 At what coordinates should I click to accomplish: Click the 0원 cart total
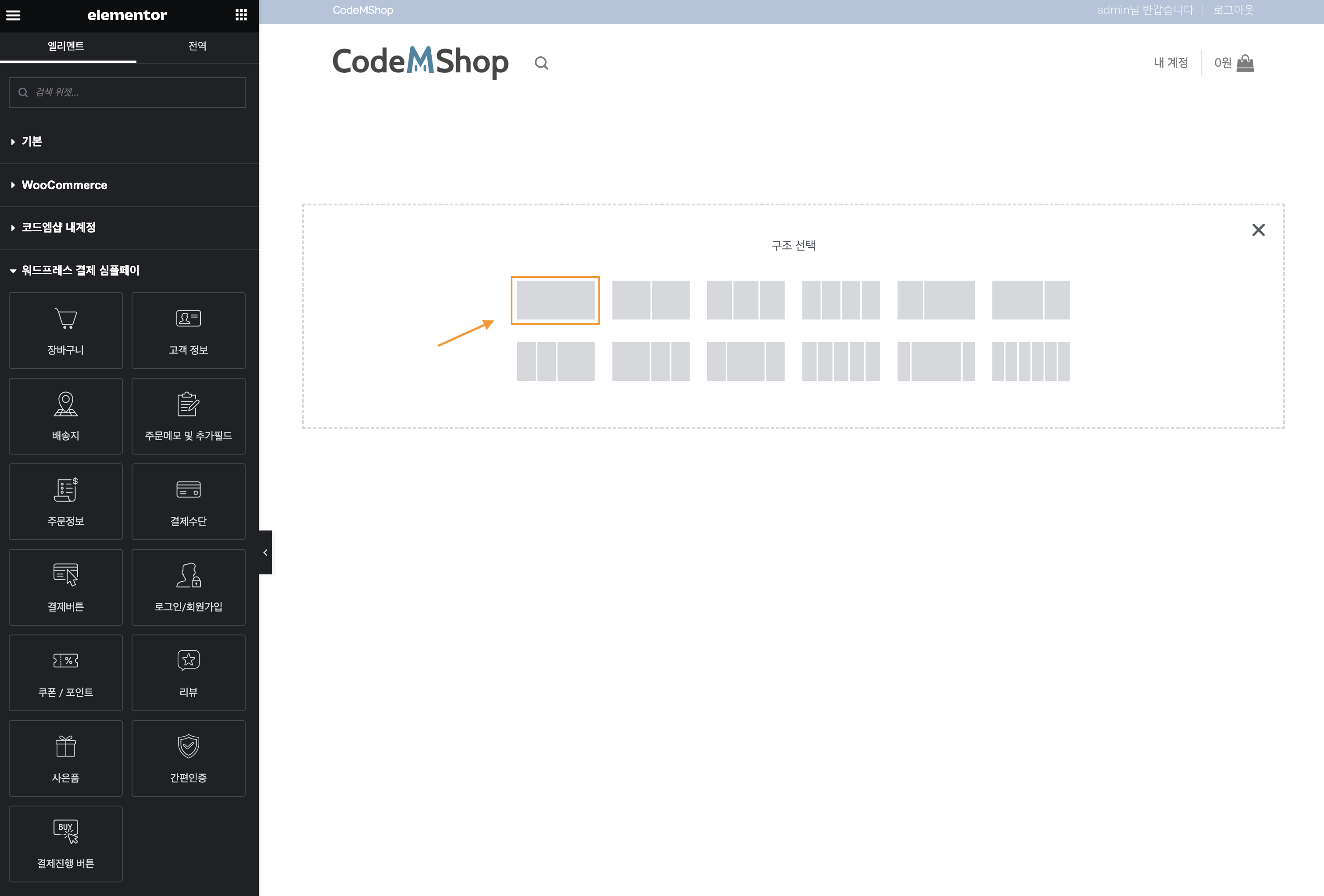coord(1223,63)
